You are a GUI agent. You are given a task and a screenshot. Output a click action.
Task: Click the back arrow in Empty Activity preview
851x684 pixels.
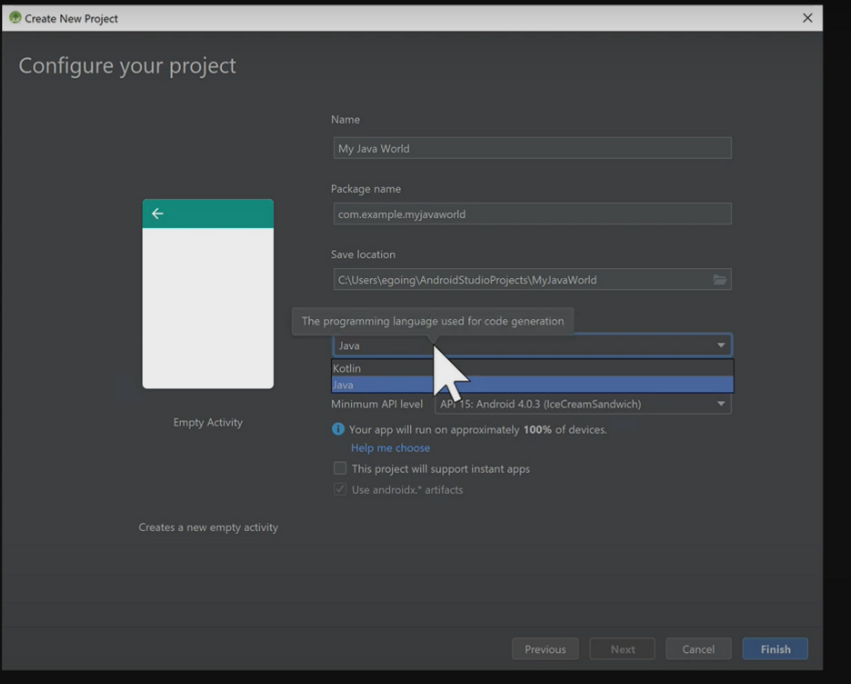coord(157,213)
